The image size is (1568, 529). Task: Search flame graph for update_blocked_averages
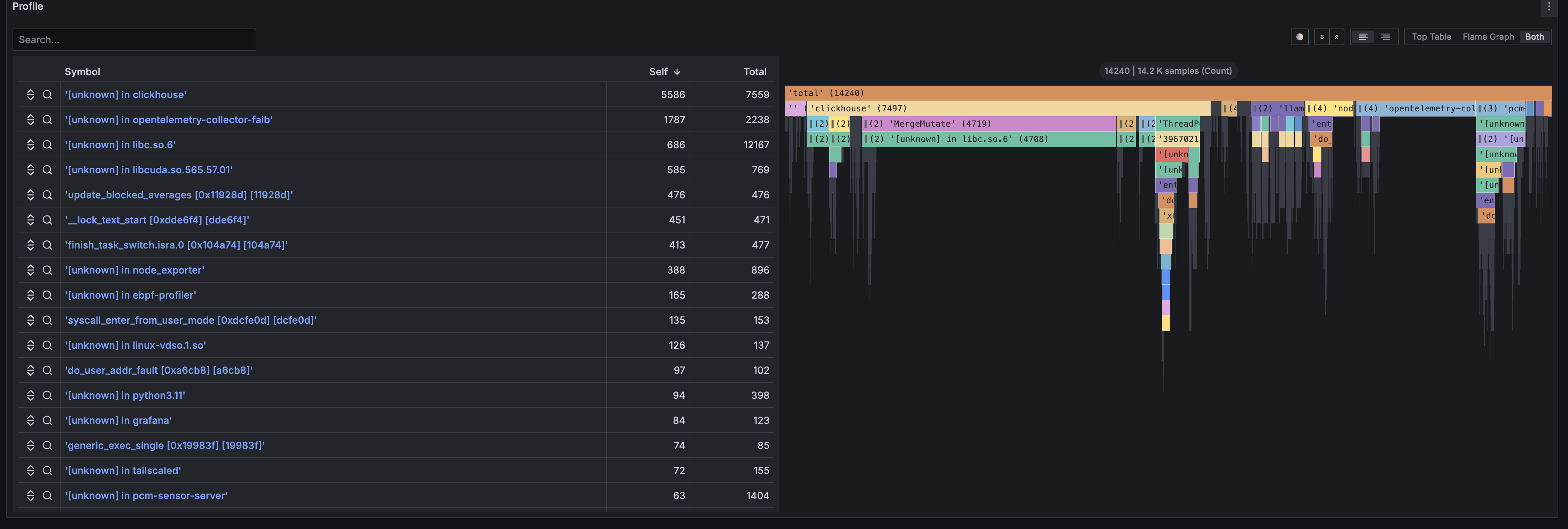47,195
